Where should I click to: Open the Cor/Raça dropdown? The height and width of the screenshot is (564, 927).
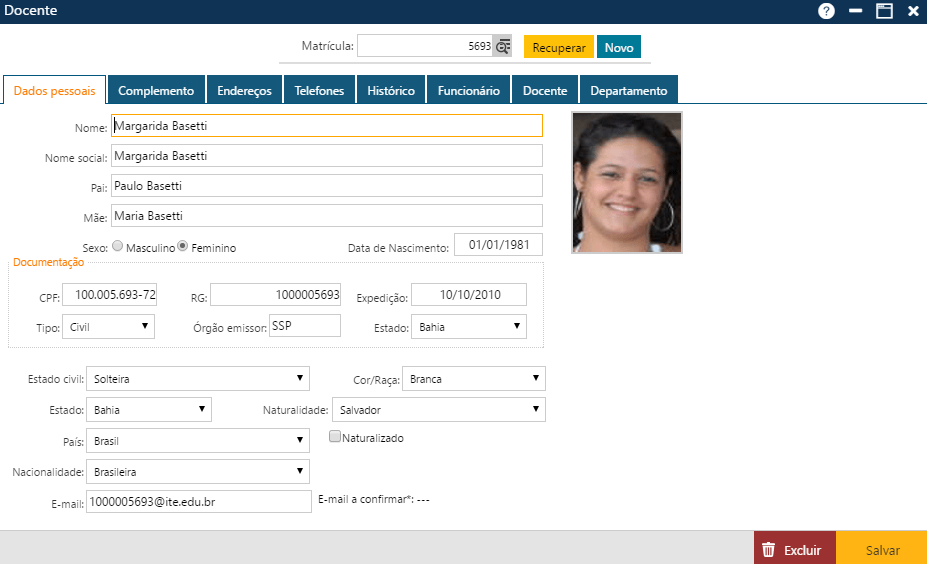[474, 378]
